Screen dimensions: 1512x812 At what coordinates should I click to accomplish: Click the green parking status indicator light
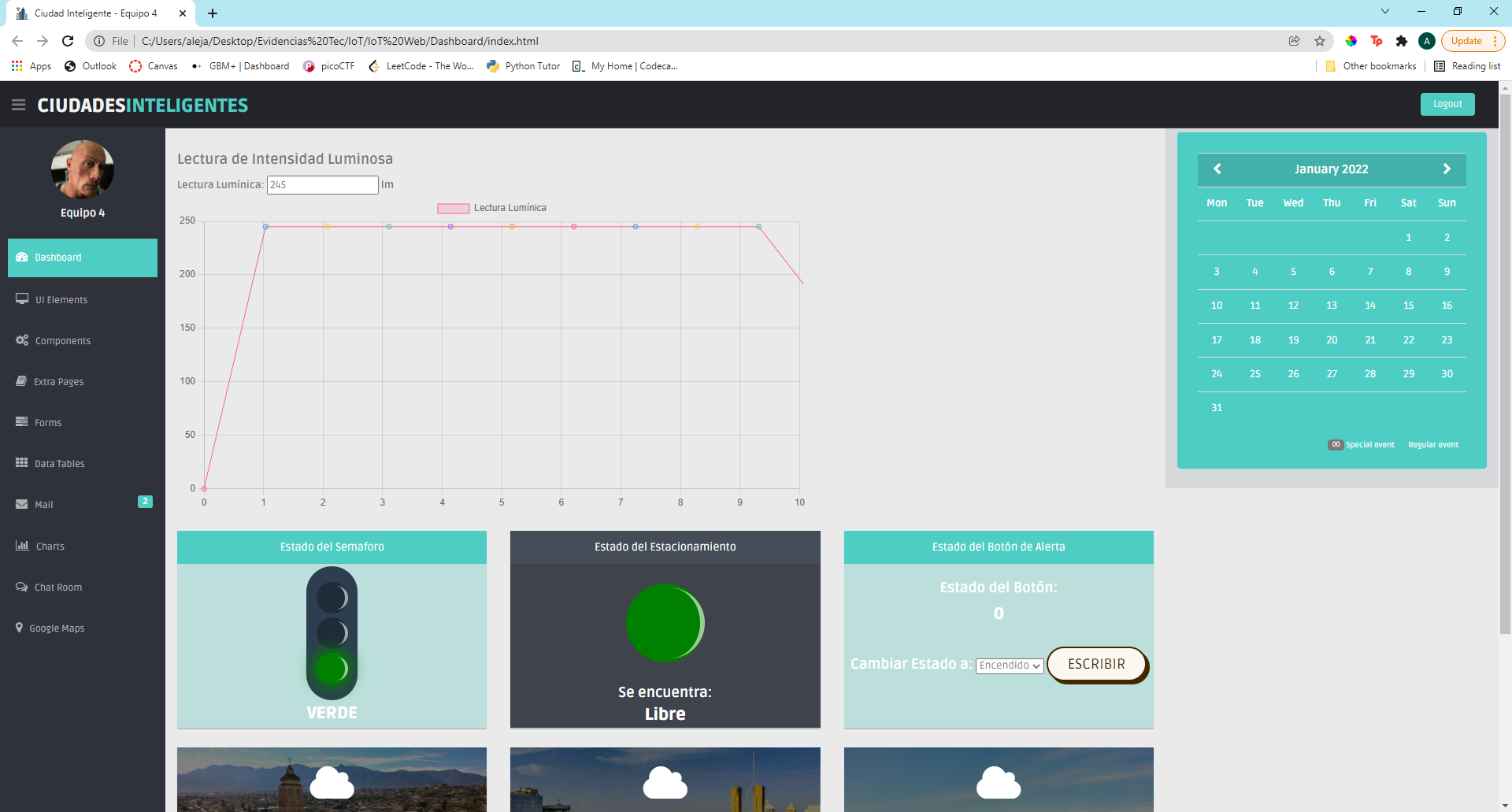(x=665, y=622)
